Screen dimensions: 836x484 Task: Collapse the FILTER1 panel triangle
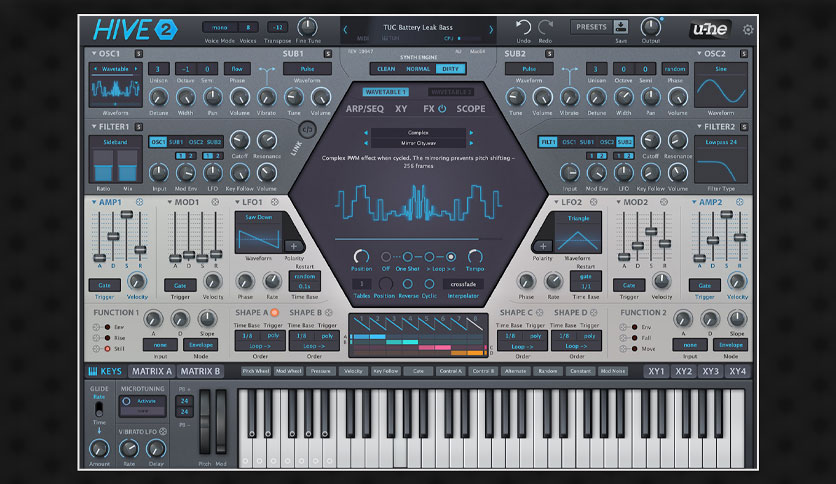pos(94,127)
